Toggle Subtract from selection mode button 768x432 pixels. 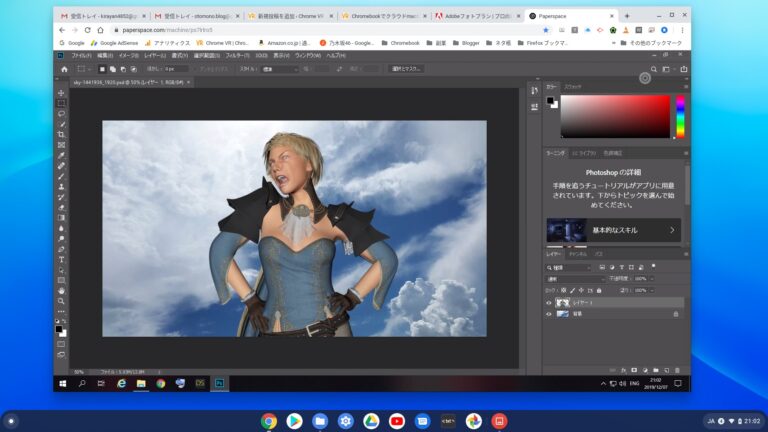[x=123, y=69]
